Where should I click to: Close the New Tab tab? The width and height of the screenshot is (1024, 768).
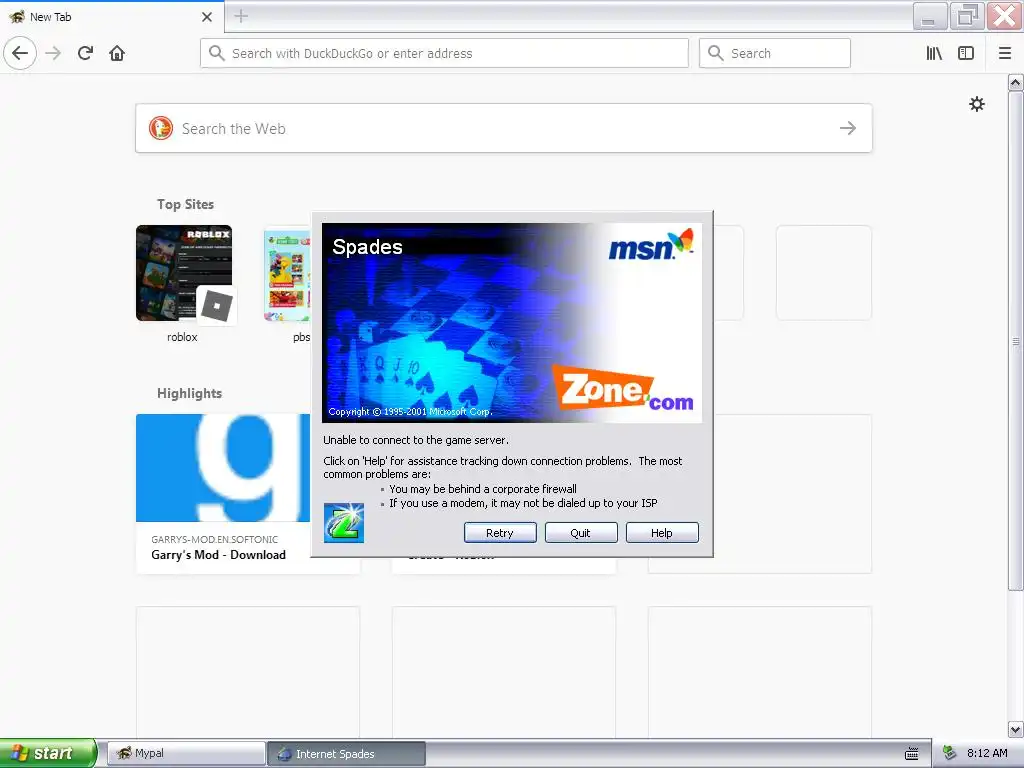pyautogui.click(x=207, y=17)
